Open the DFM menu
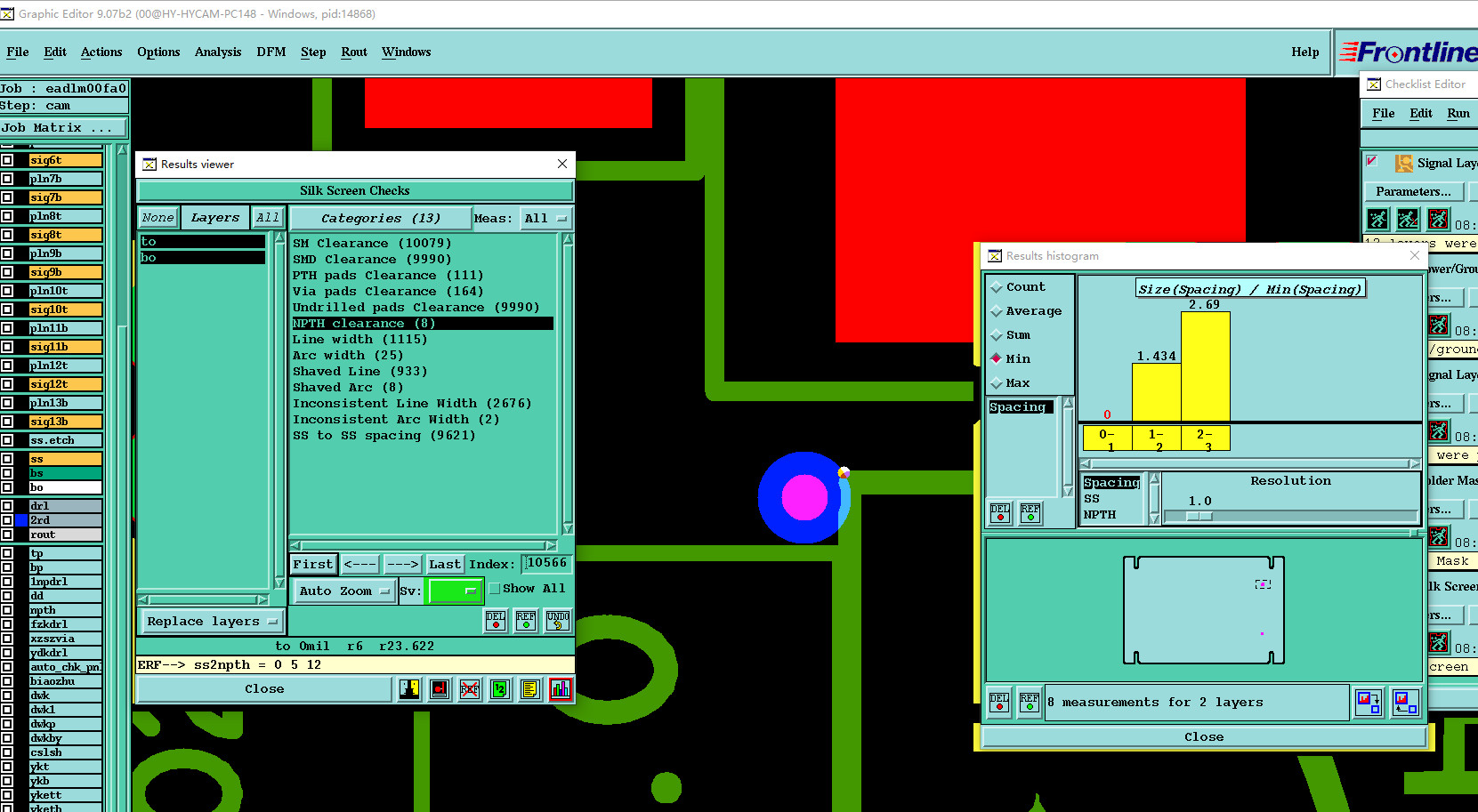This screenshot has width=1478, height=812. pos(271,52)
